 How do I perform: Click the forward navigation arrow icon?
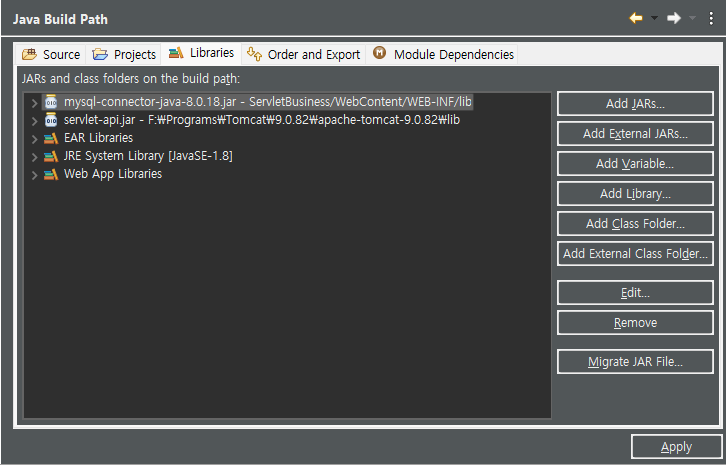point(674,19)
